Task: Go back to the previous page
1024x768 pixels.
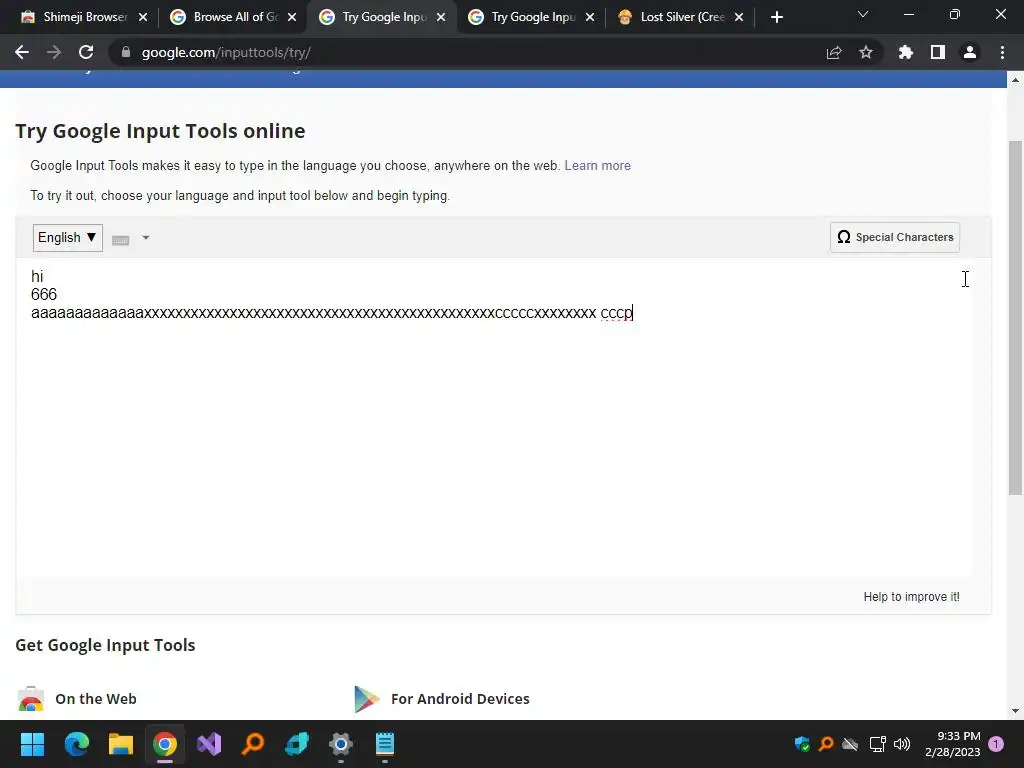Action: [22, 52]
